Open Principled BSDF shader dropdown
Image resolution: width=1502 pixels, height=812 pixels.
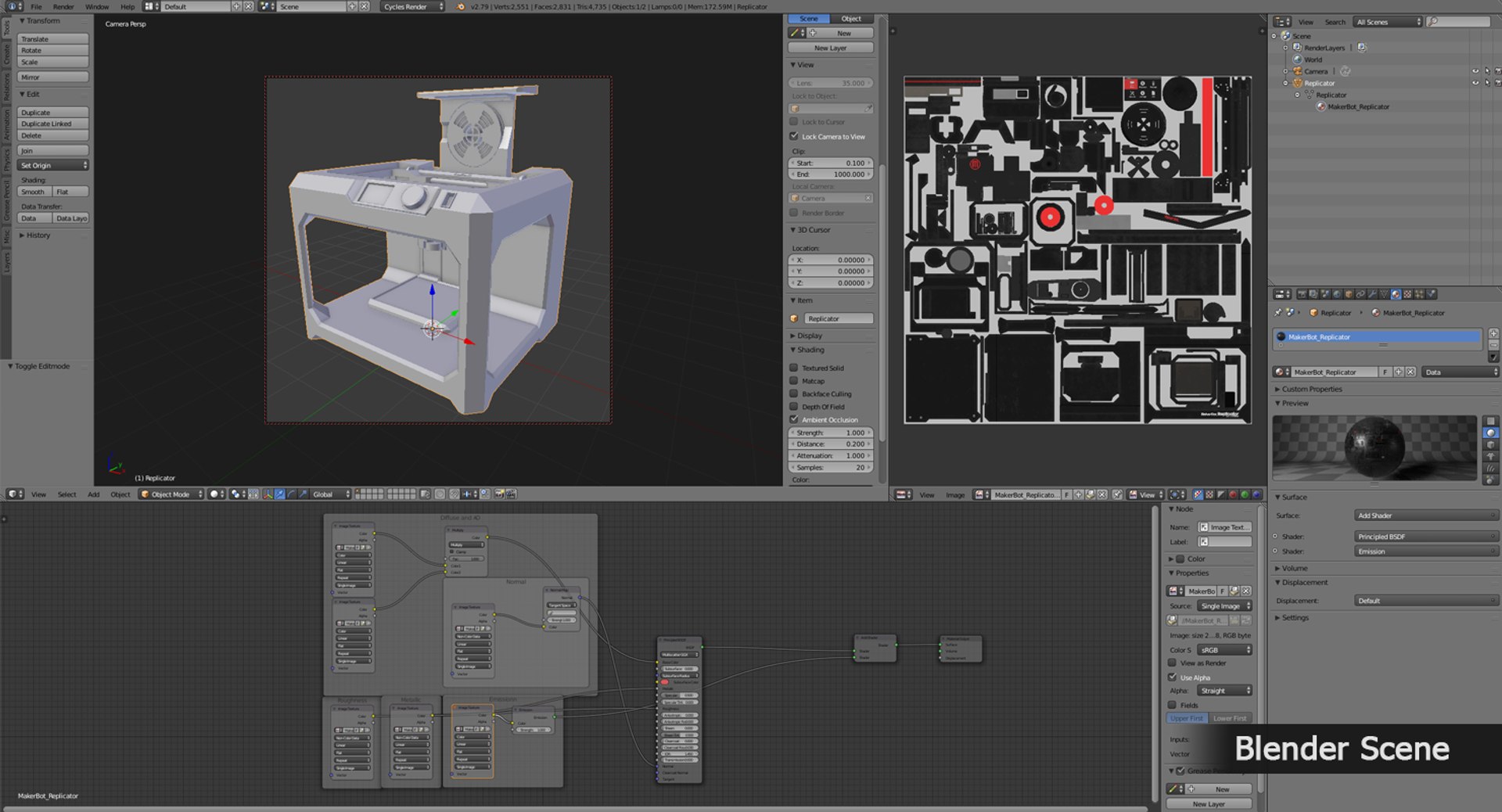click(x=1426, y=537)
